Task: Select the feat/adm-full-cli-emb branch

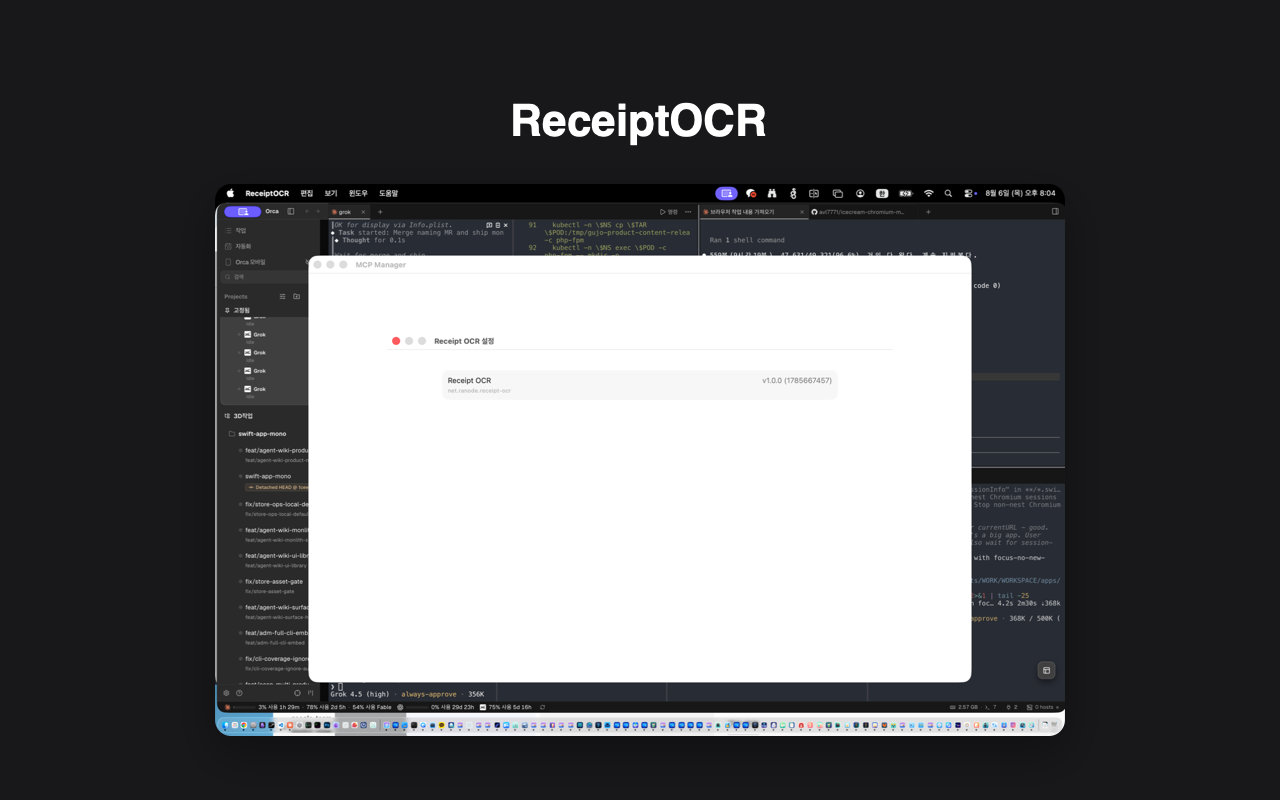Action: click(x=277, y=633)
